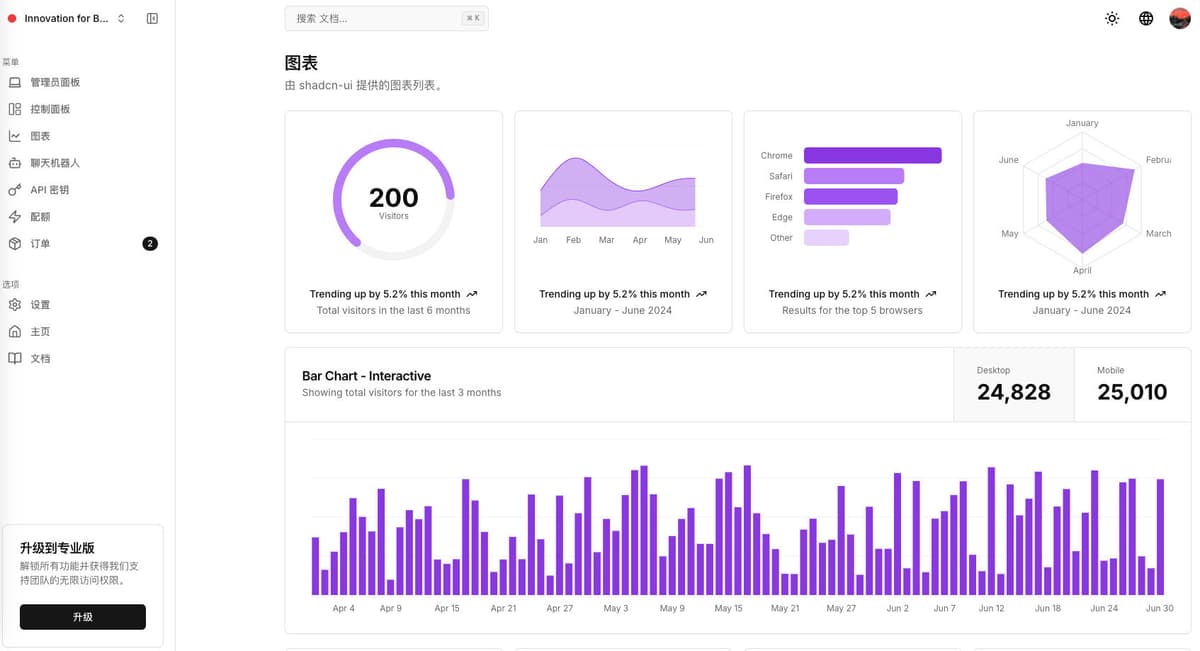The width and height of the screenshot is (1200, 651).
Task: Toggle light/dark theme with the sun icon
Action: [x=1111, y=17]
